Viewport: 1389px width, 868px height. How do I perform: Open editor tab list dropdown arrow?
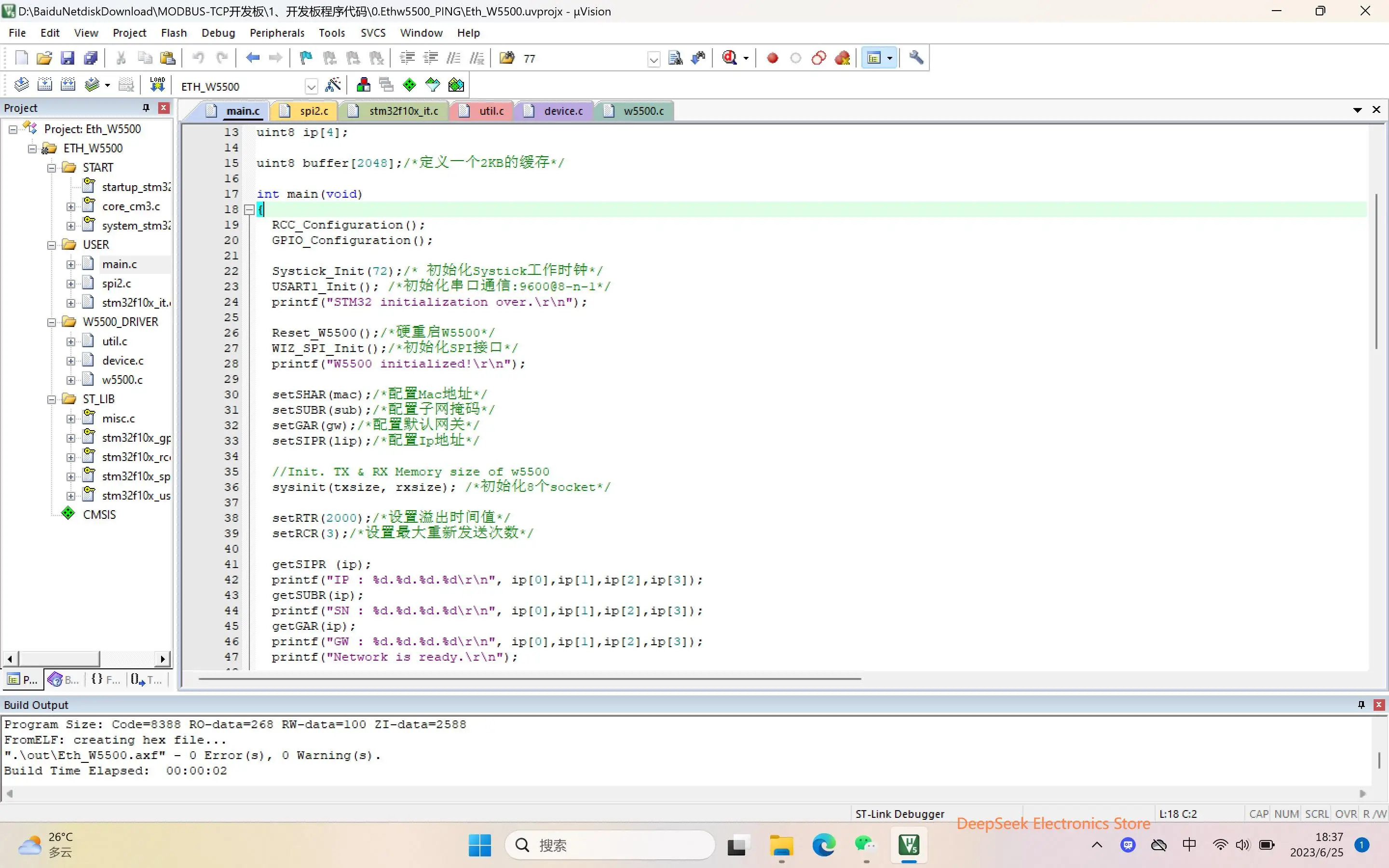coord(1358,109)
